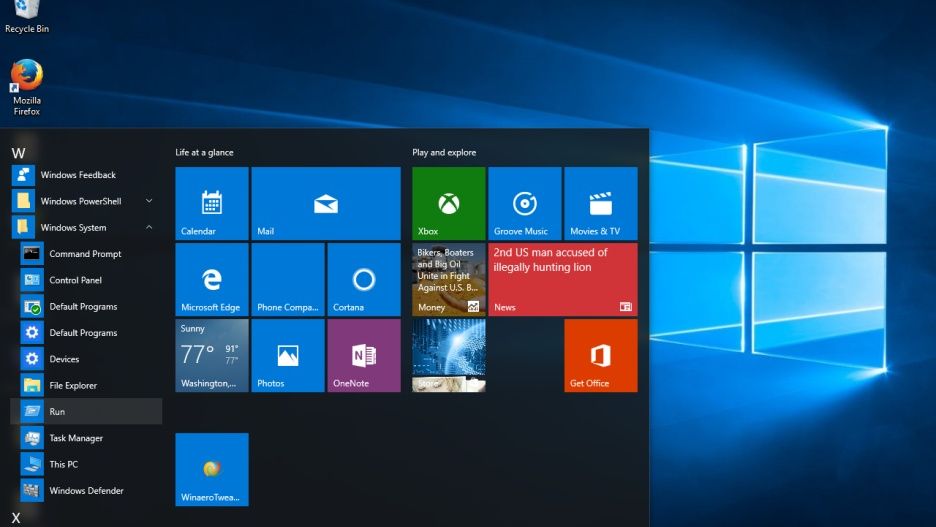This screenshot has height=527, width=936.
Task: Open the Weather tile showing Washington
Action: (212, 356)
